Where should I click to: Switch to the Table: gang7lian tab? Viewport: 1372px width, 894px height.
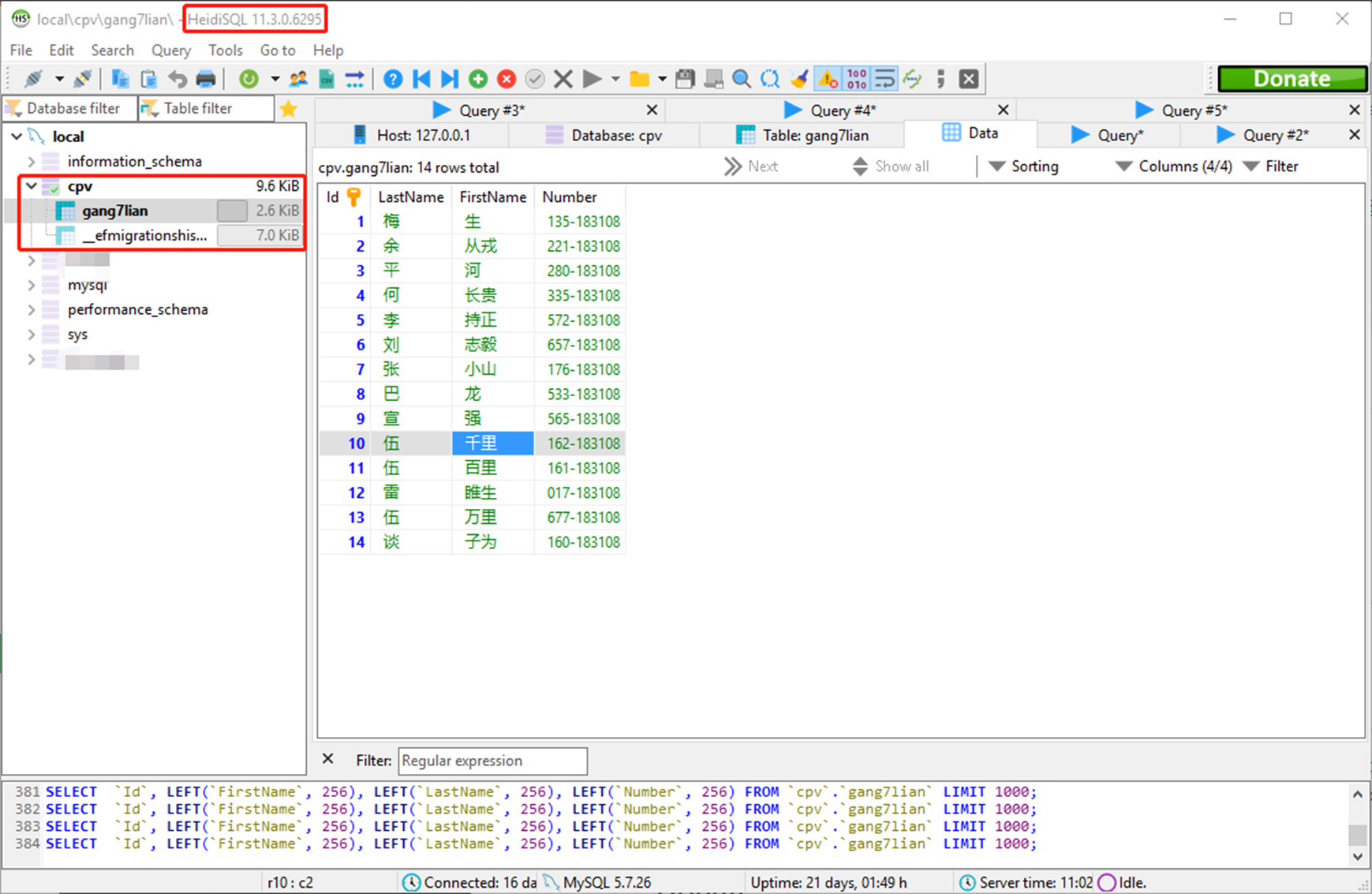[802, 135]
